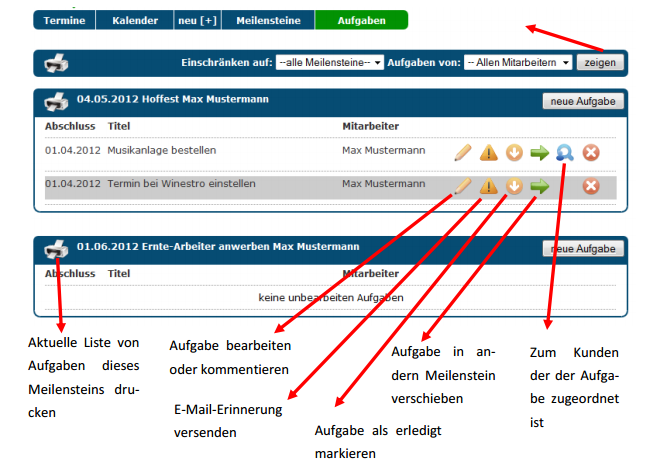Switch to the Termine tab
The height and width of the screenshot is (461, 670).
tap(64, 20)
